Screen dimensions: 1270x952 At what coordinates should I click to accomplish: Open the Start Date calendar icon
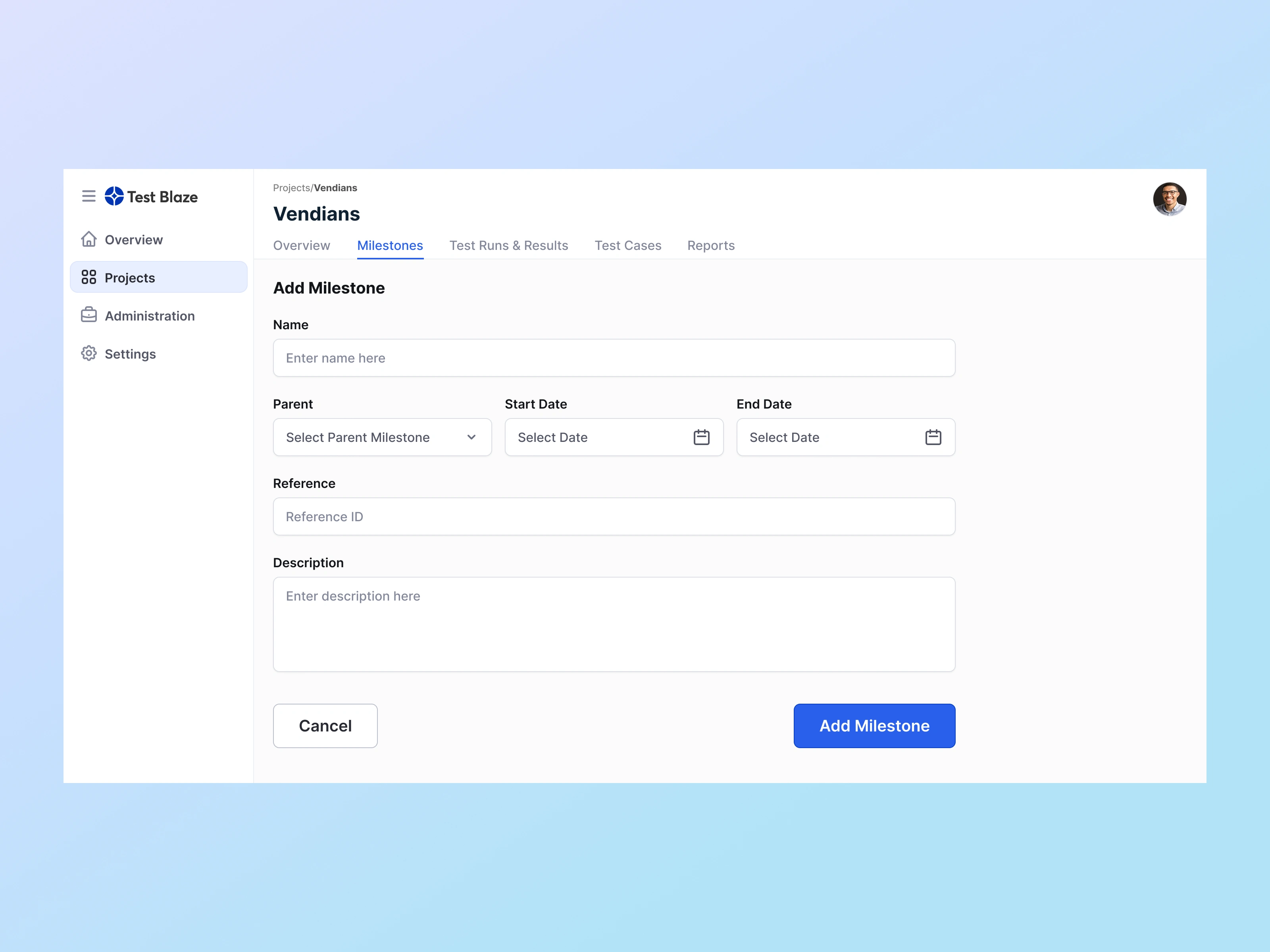702,437
